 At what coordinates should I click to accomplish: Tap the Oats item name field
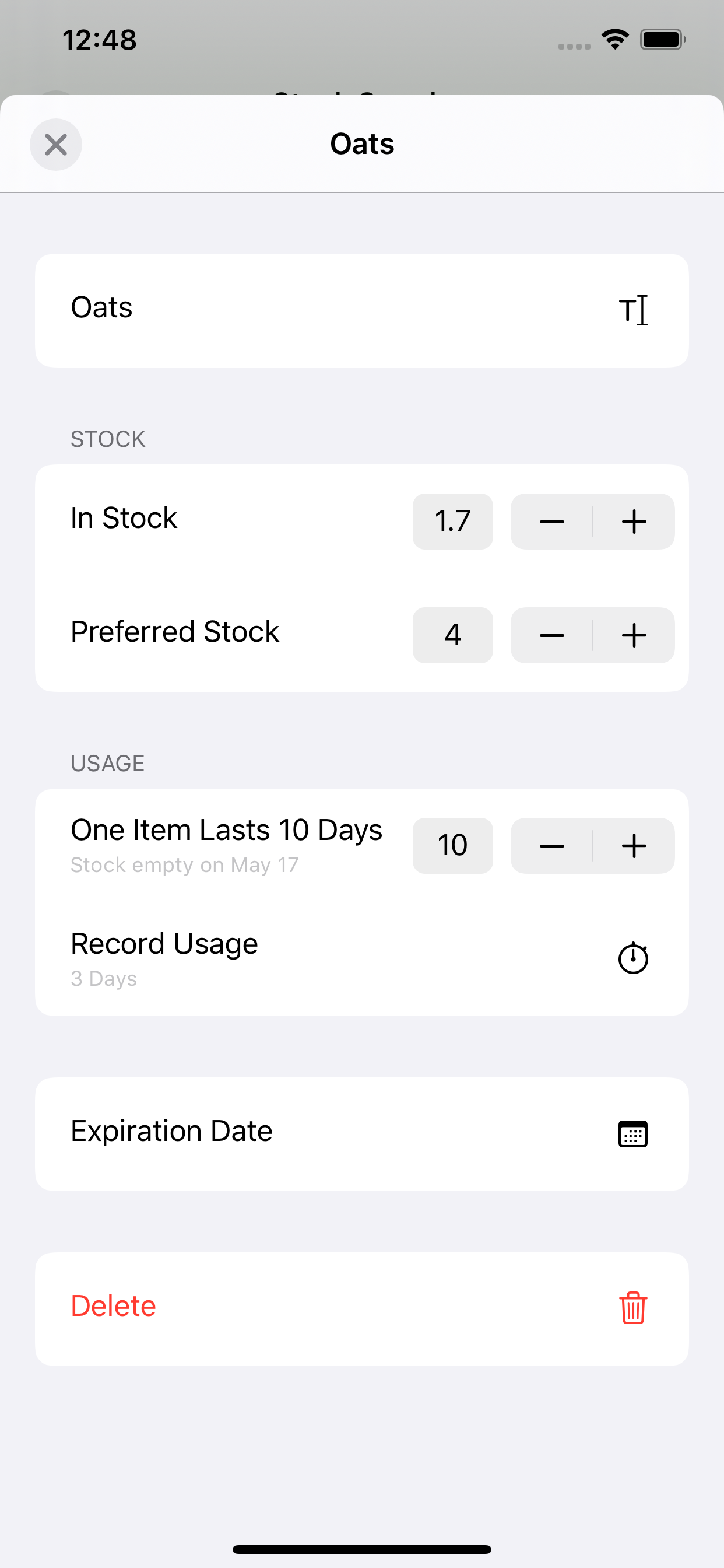(x=362, y=310)
